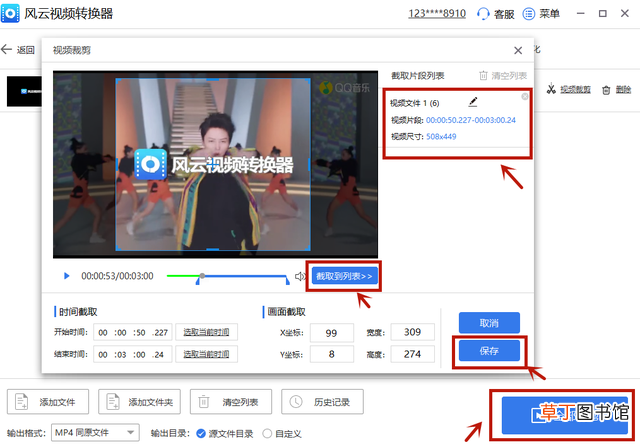Viewport: 640px width, 447px height.
Task: Remove the clip entry with small x icon
Action: [524, 96]
